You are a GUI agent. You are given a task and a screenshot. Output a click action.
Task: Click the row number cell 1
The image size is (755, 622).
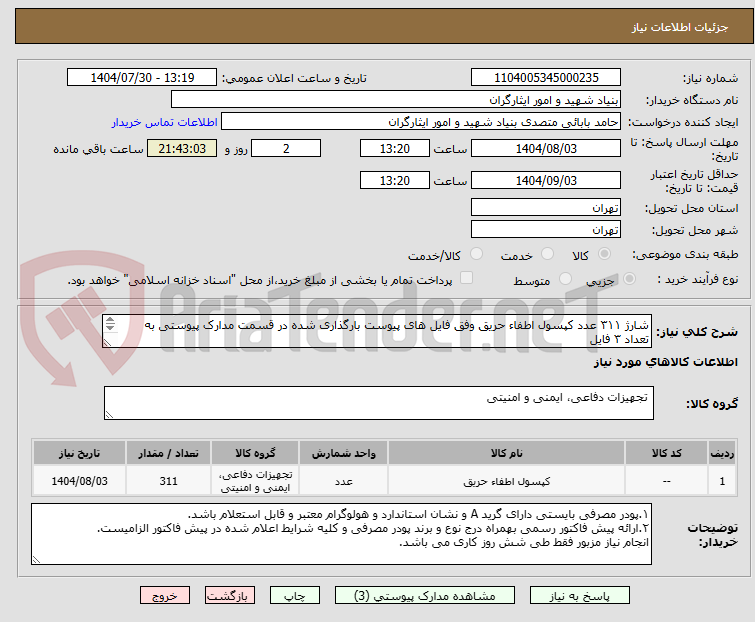(x=722, y=481)
